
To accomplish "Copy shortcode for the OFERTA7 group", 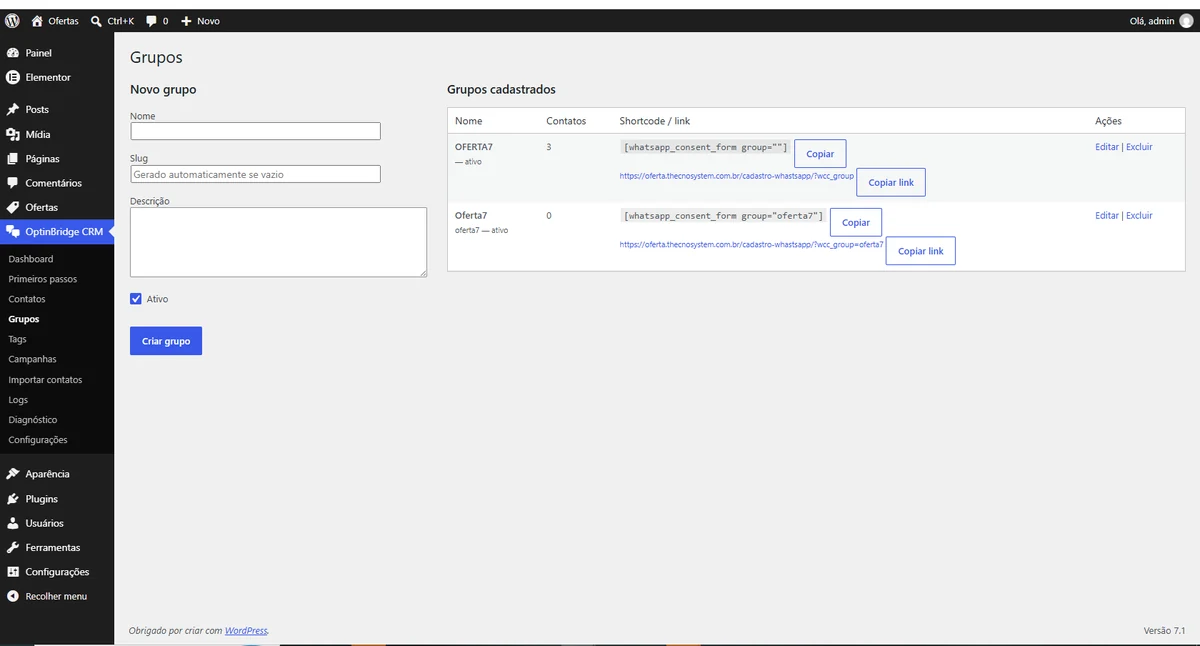I will (820, 154).
